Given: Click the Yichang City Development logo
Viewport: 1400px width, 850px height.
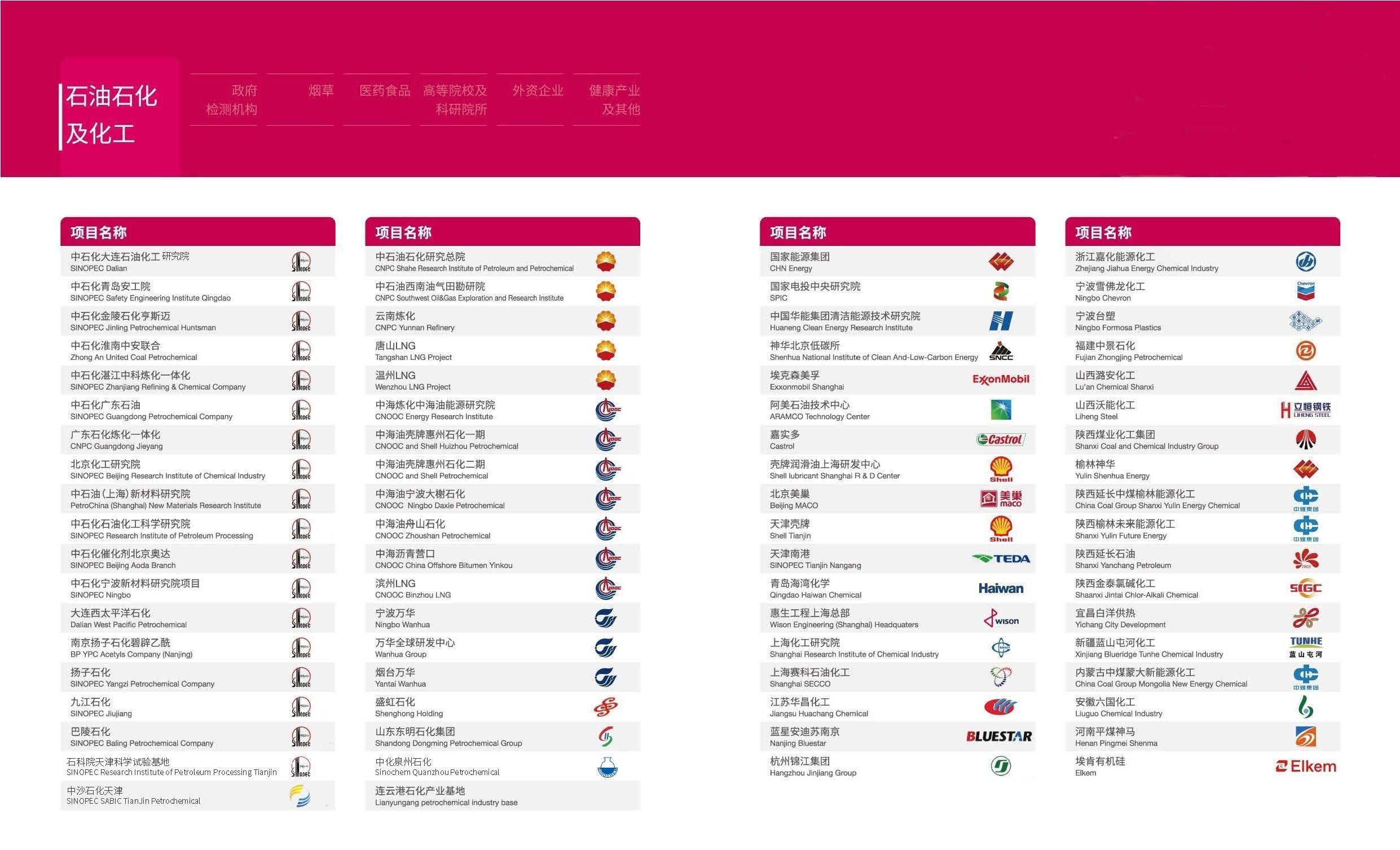Looking at the screenshot, I should tap(1306, 618).
